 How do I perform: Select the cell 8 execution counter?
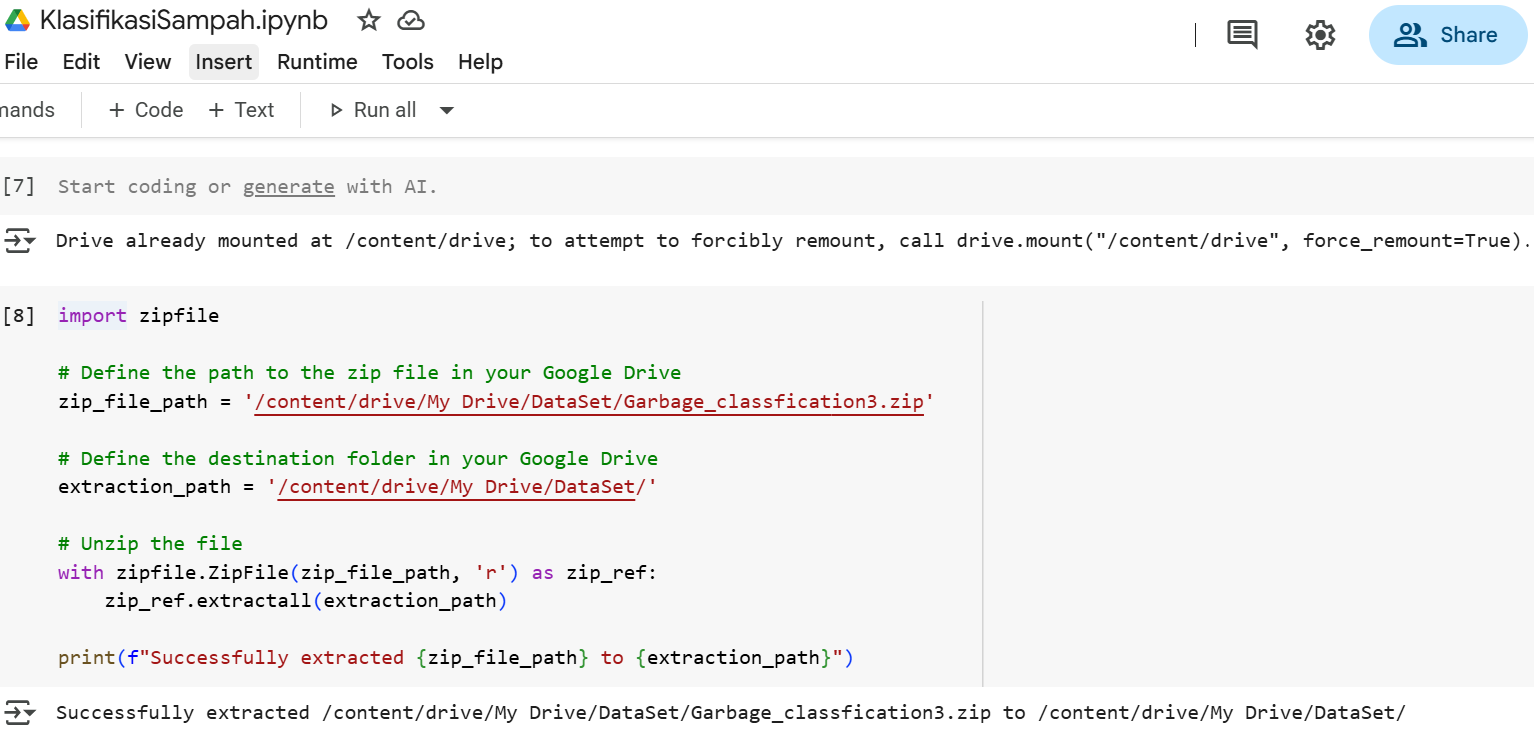pos(19,316)
